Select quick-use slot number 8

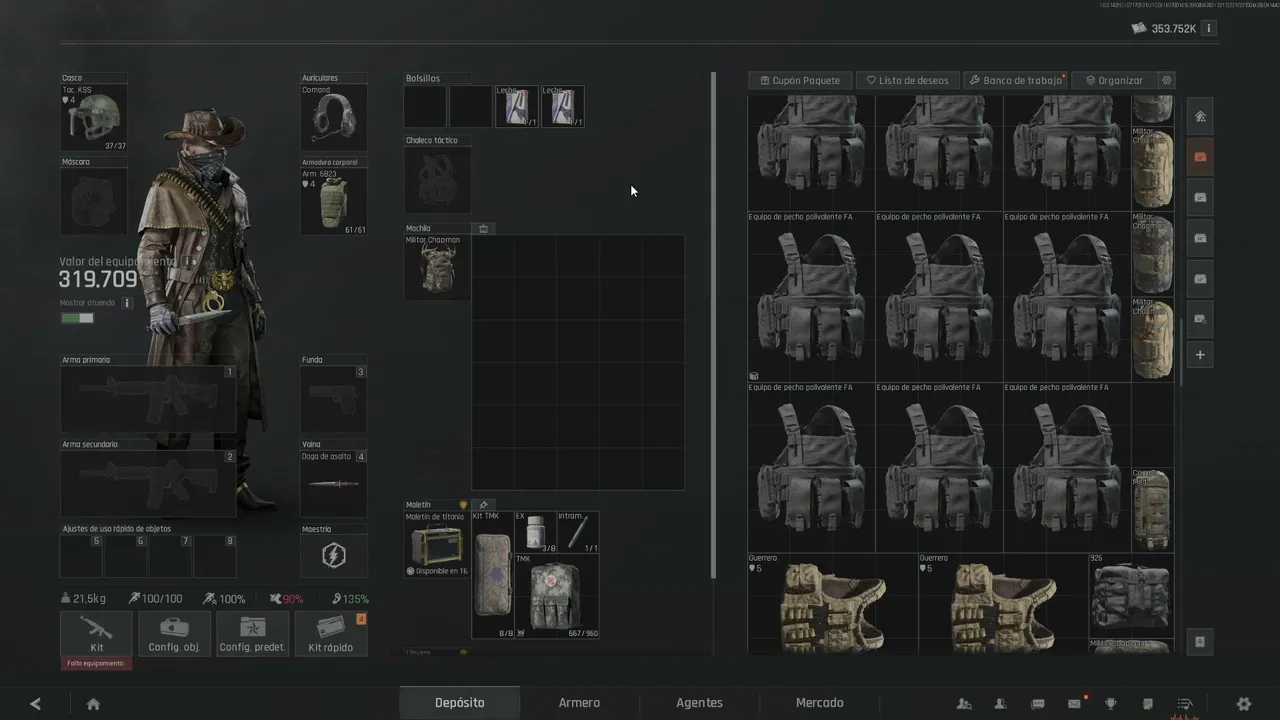pyautogui.click(x=215, y=556)
